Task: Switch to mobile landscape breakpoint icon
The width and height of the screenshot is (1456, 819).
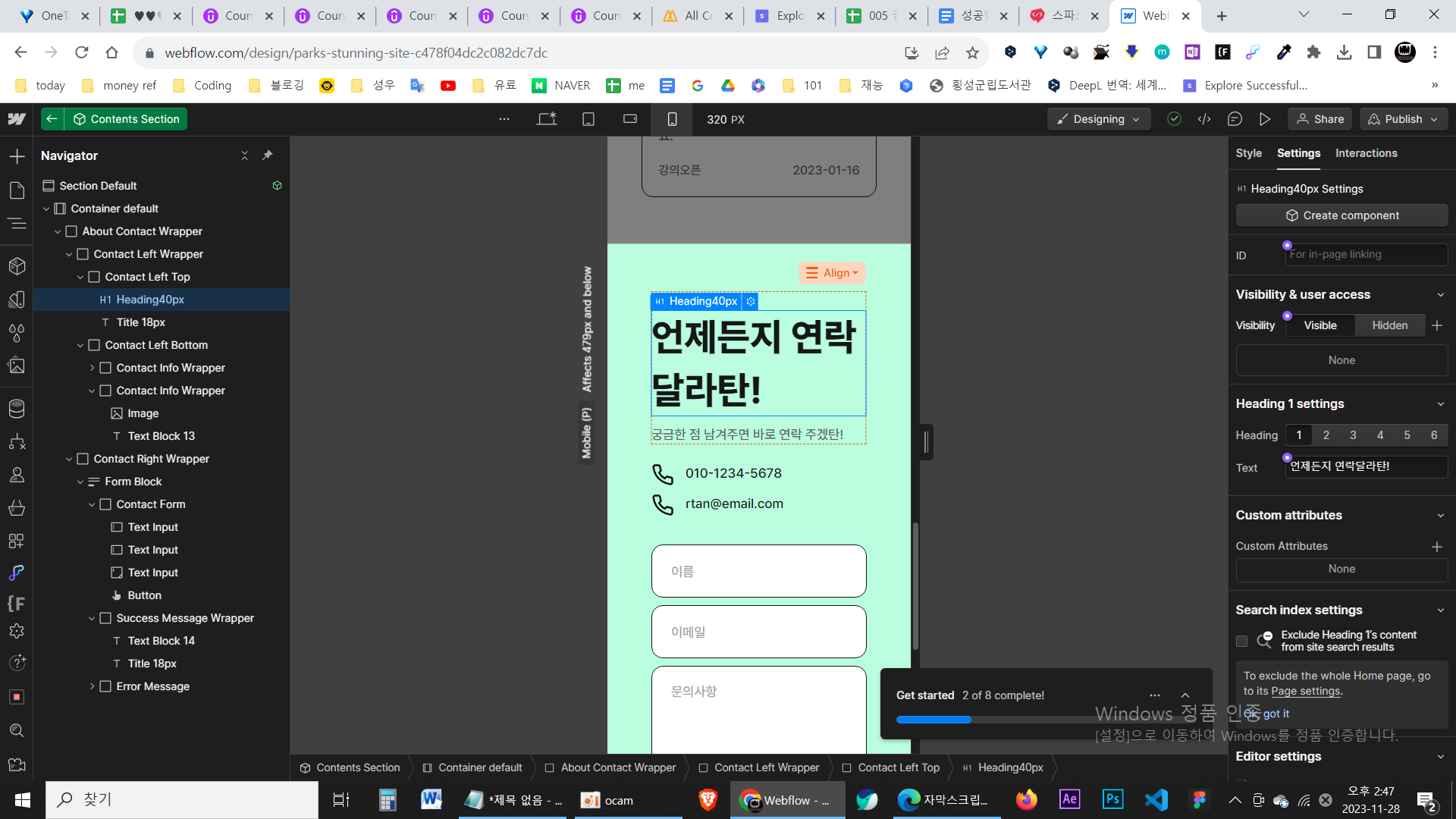Action: point(630,119)
